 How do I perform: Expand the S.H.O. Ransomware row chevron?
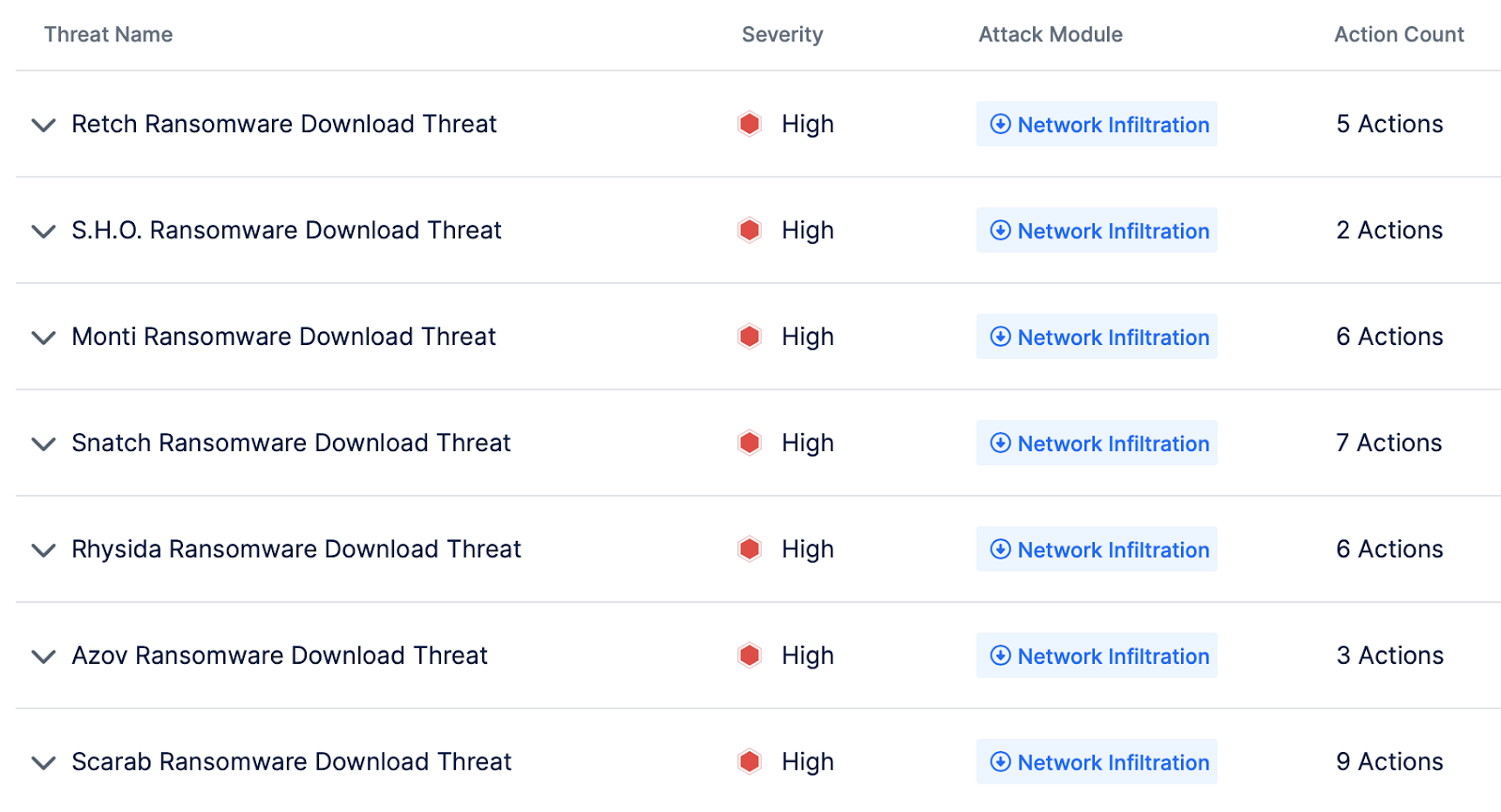(43, 231)
